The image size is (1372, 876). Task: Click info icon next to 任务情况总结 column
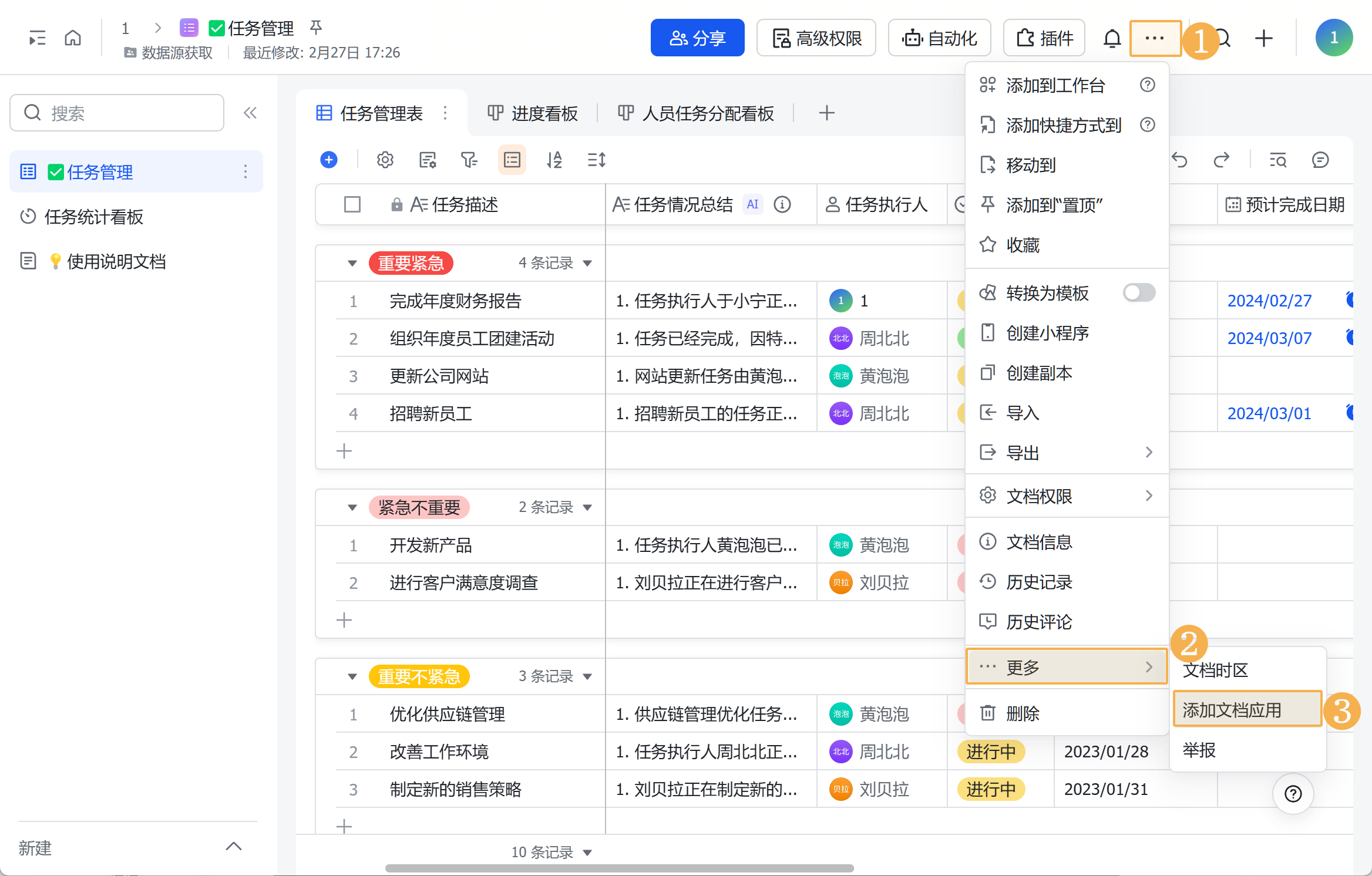[782, 204]
